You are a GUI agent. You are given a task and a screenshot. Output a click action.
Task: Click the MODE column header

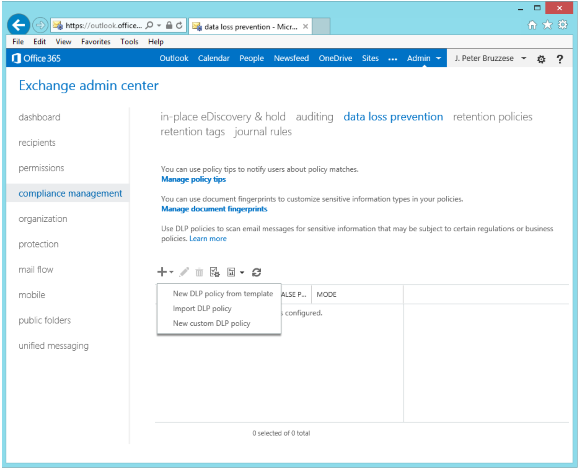[326, 294]
